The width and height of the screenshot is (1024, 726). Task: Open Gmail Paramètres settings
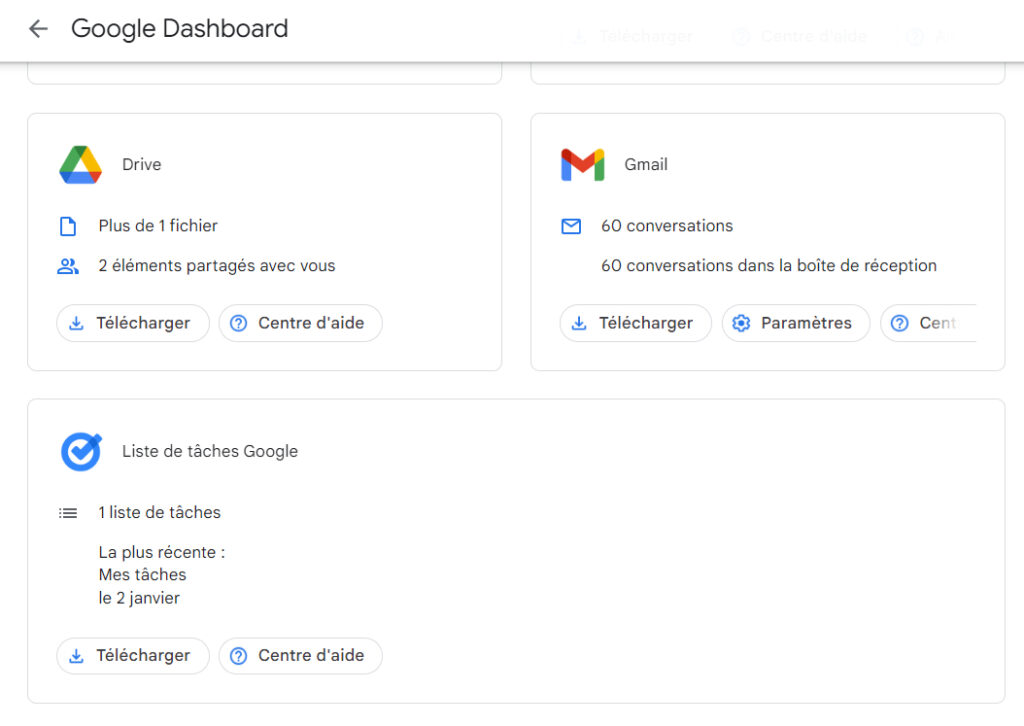(x=795, y=323)
